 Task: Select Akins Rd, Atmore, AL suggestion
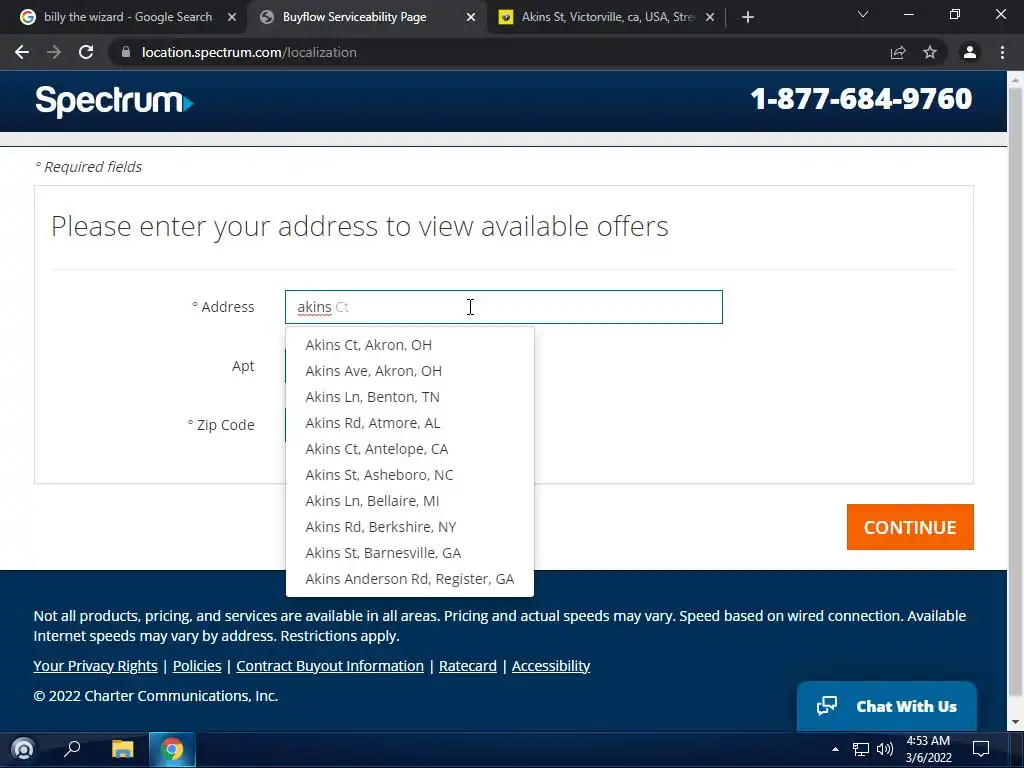(409, 423)
